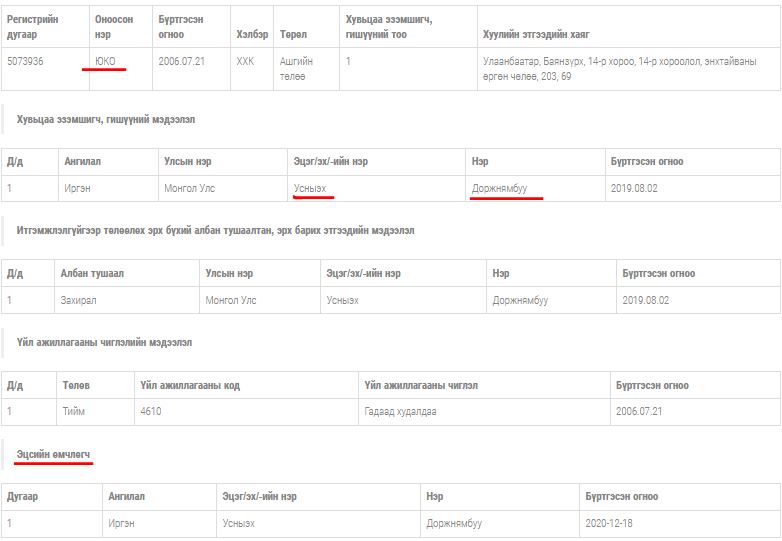Select the Ашгийн төлөө type cell
This screenshot has width=782, height=541.
point(296,68)
